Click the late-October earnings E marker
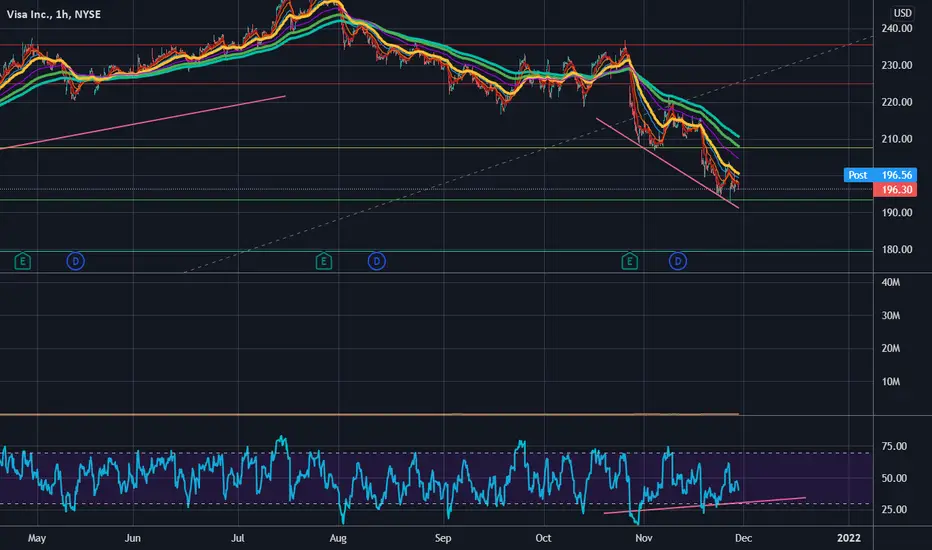932x550 pixels. [x=630, y=261]
